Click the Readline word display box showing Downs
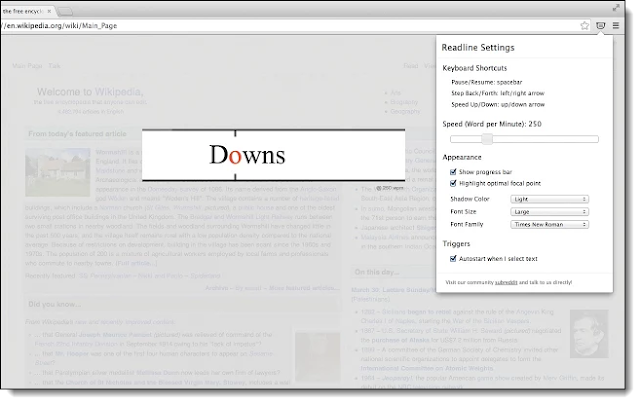The width and height of the screenshot is (640, 404). (x=273, y=155)
